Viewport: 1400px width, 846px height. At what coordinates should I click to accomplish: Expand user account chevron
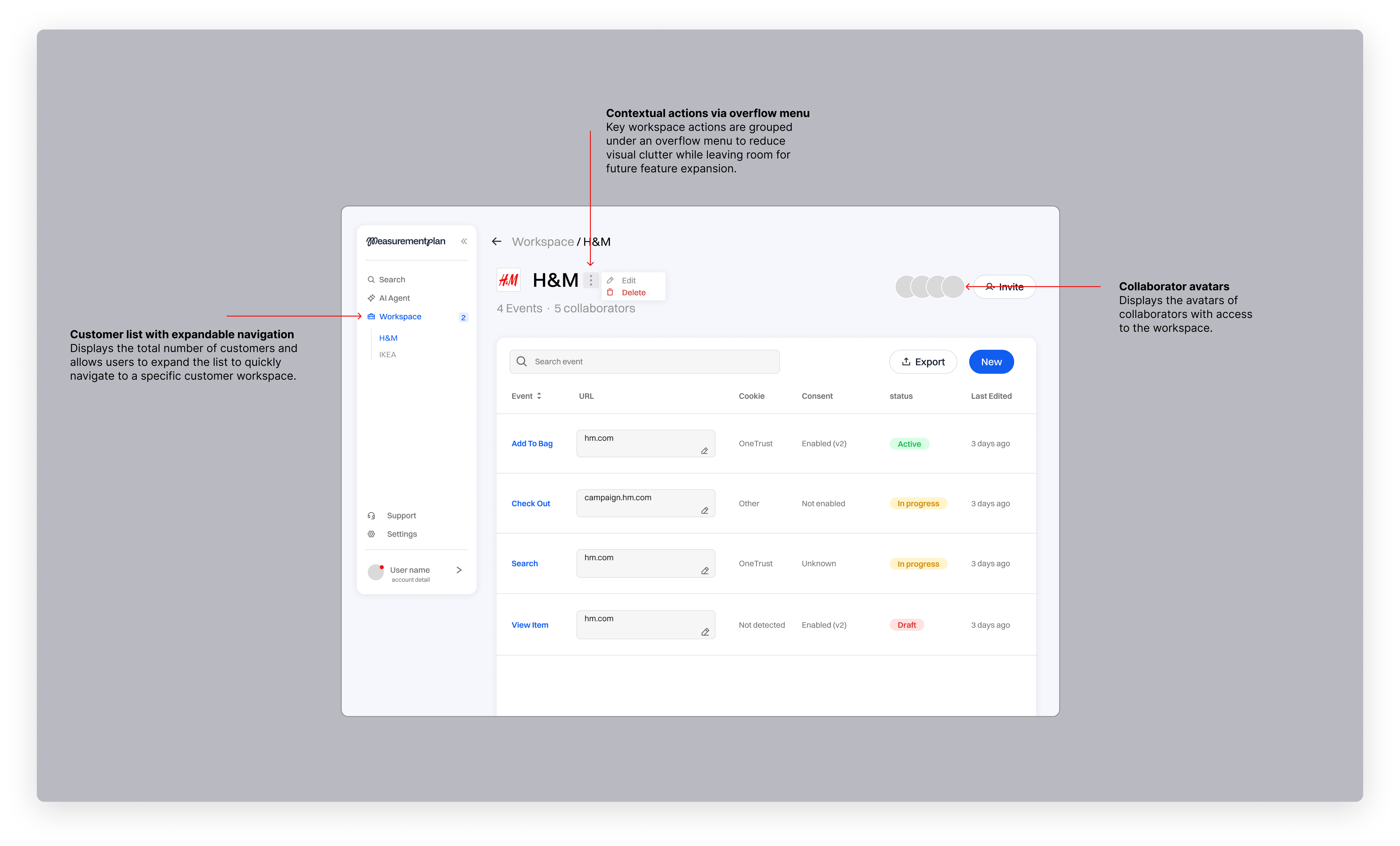point(459,570)
